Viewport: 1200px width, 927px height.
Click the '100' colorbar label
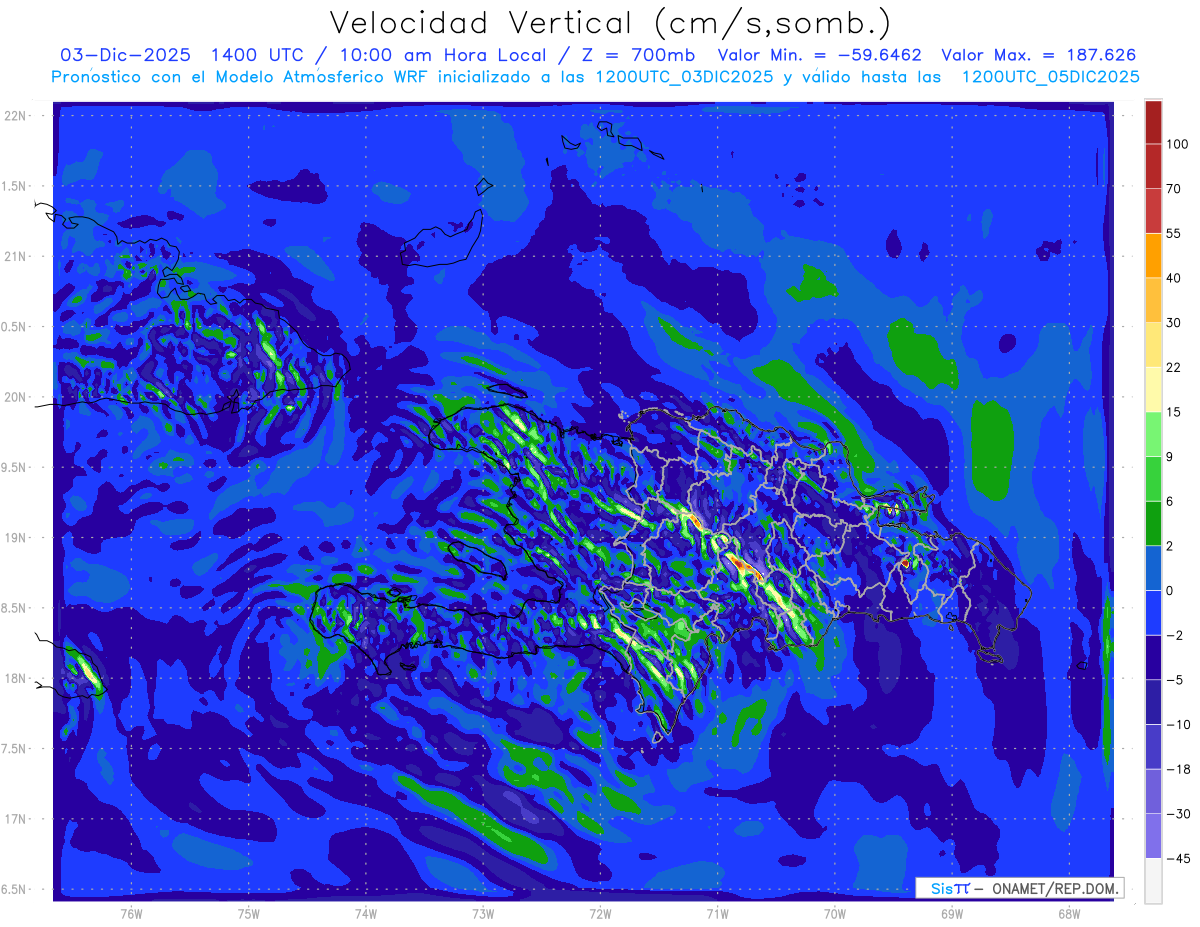(x=1178, y=144)
